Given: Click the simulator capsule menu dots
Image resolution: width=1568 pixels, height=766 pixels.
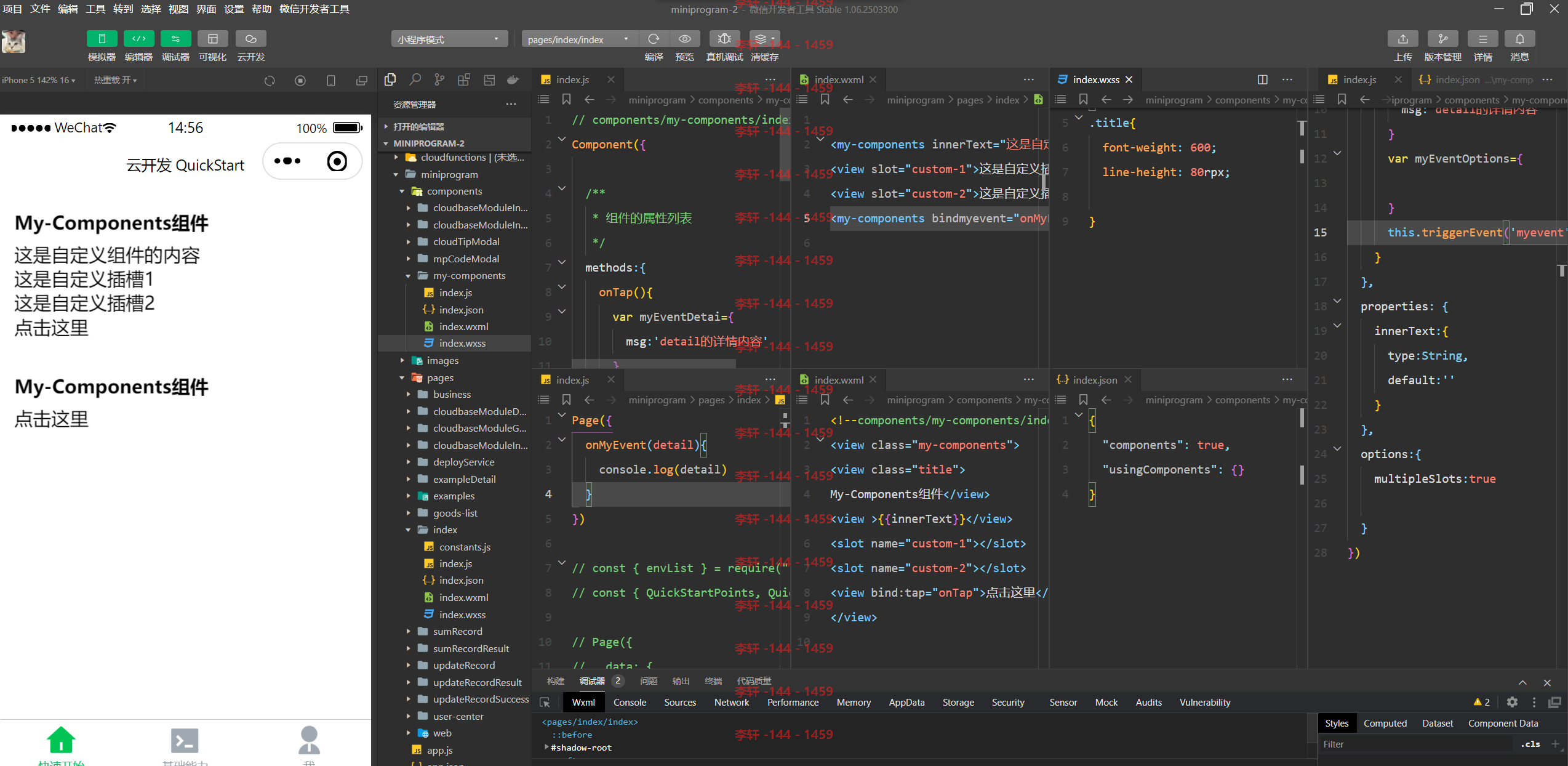Looking at the screenshot, I should click(x=287, y=161).
